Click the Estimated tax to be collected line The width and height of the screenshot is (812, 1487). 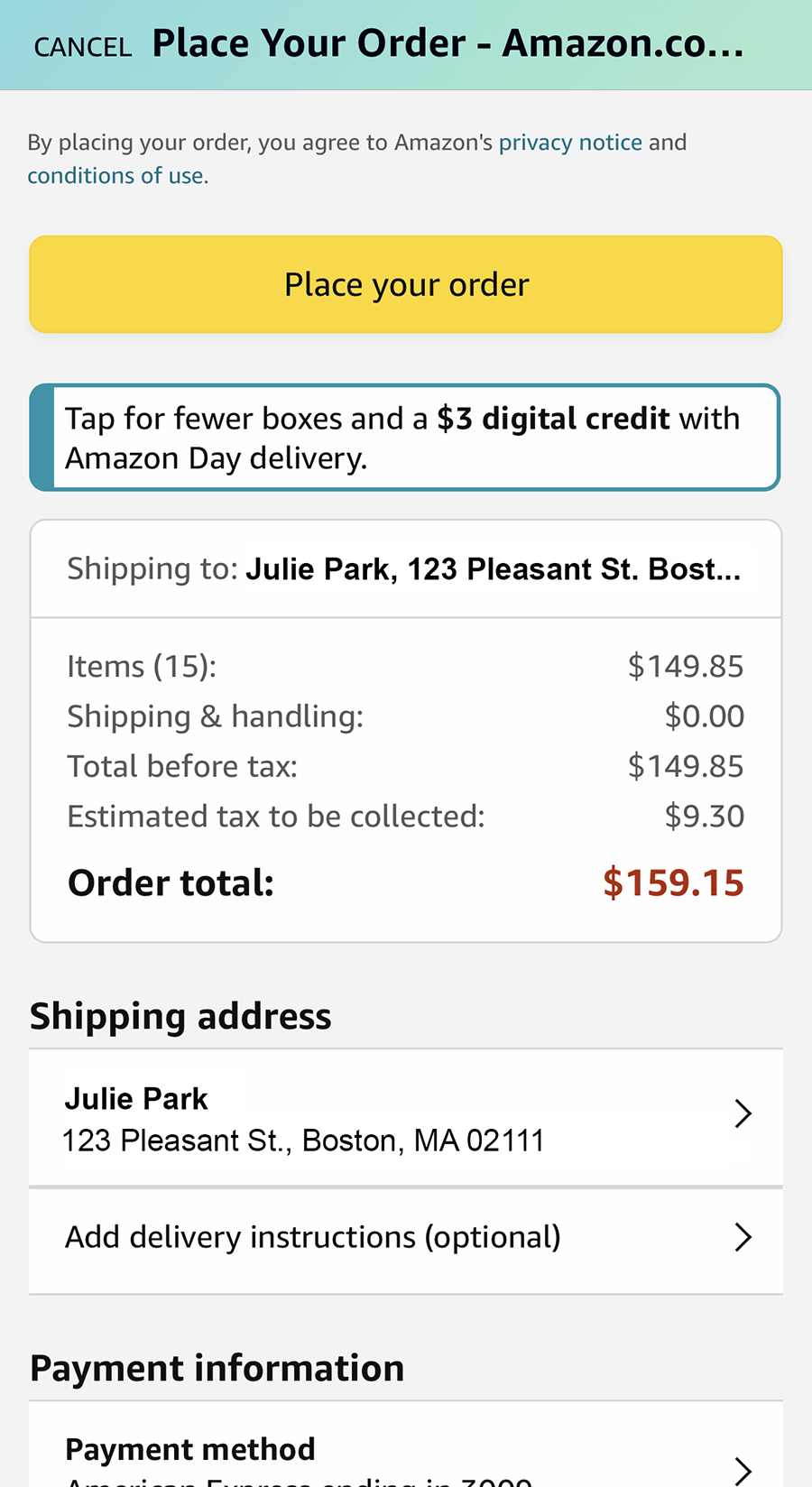pos(406,817)
